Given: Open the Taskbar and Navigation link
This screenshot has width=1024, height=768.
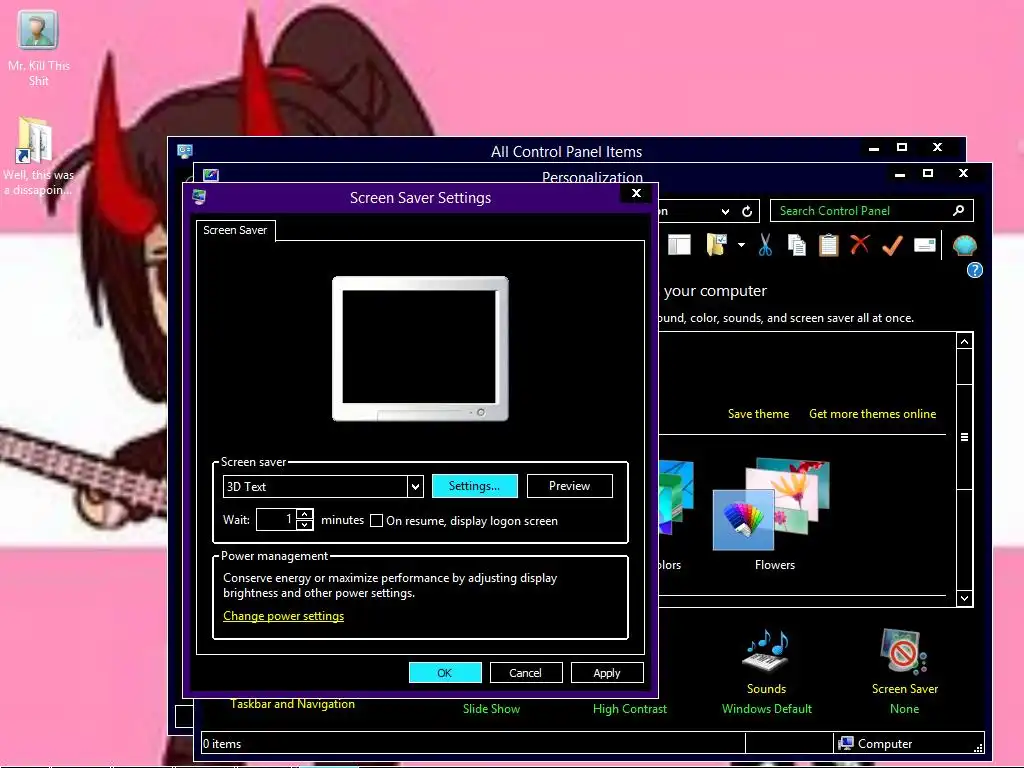Looking at the screenshot, I should point(293,704).
